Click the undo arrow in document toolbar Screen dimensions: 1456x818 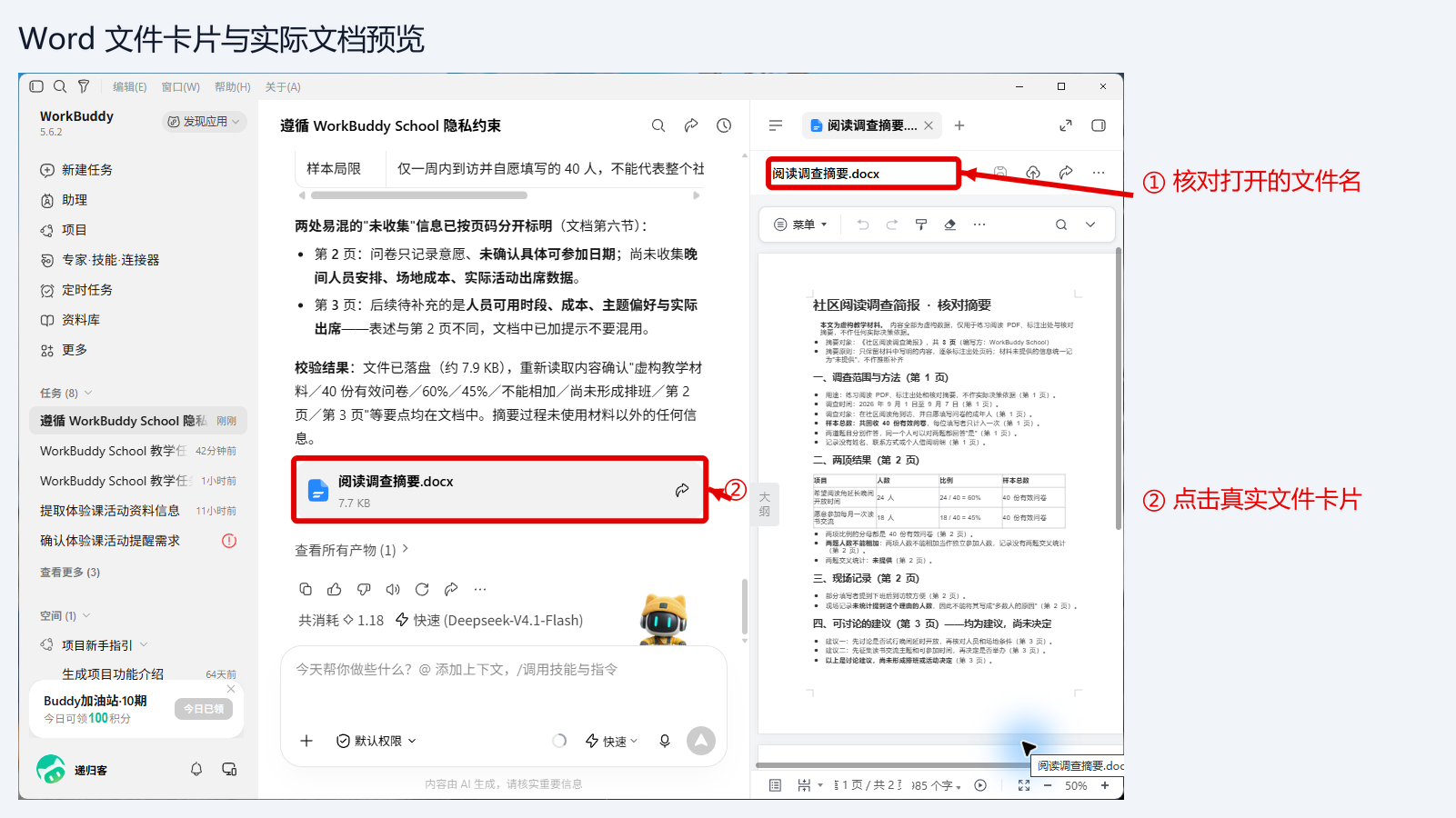863,224
